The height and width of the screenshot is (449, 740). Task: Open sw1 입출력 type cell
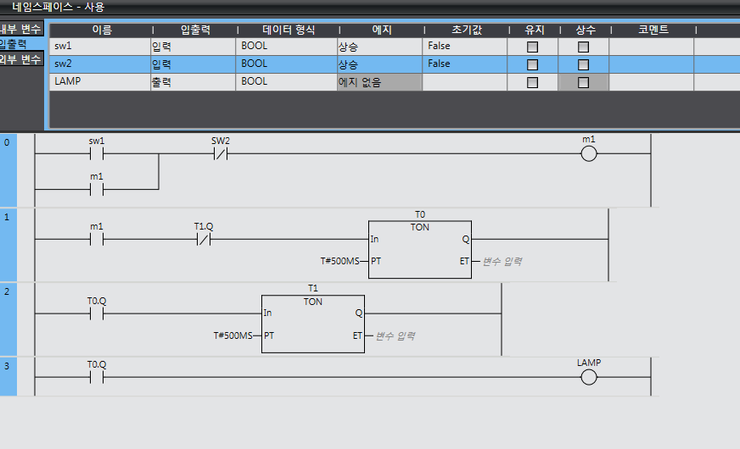click(193, 46)
